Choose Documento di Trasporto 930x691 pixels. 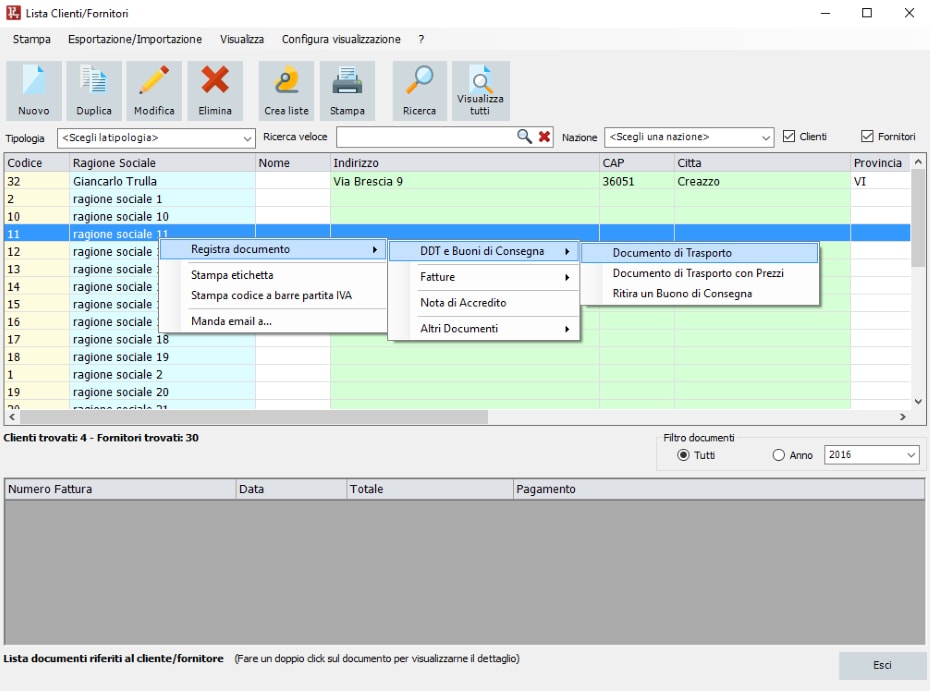tap(700, 253)
